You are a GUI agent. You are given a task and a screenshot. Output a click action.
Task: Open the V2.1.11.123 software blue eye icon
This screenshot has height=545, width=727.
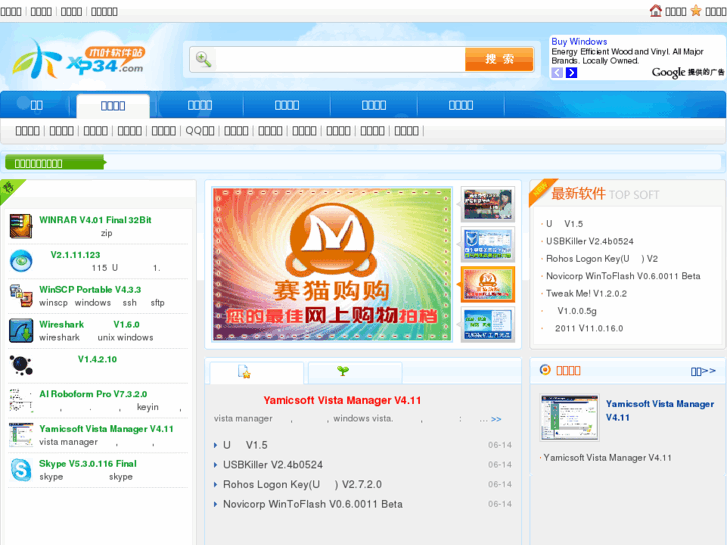21,261
